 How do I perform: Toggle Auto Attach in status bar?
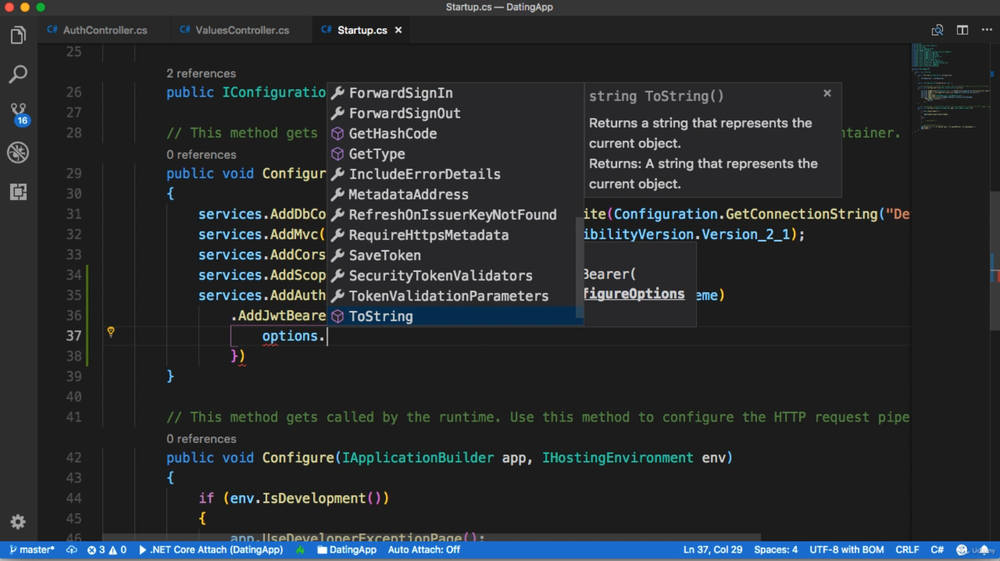click(423, 550)
